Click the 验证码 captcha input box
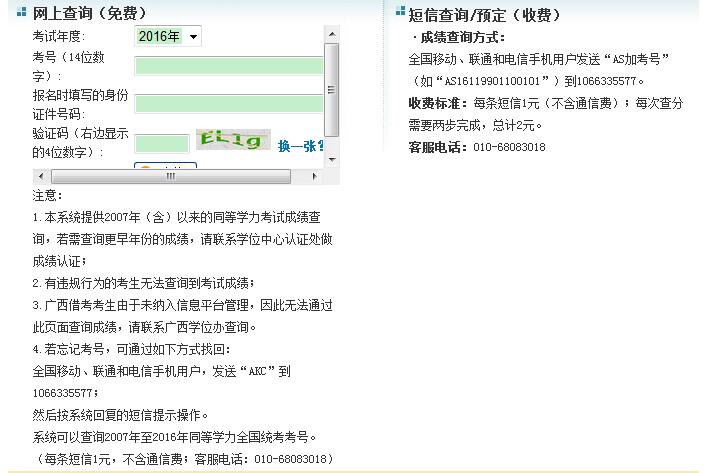The width and height of the screenshot is (707, 473). pos(161,143)
